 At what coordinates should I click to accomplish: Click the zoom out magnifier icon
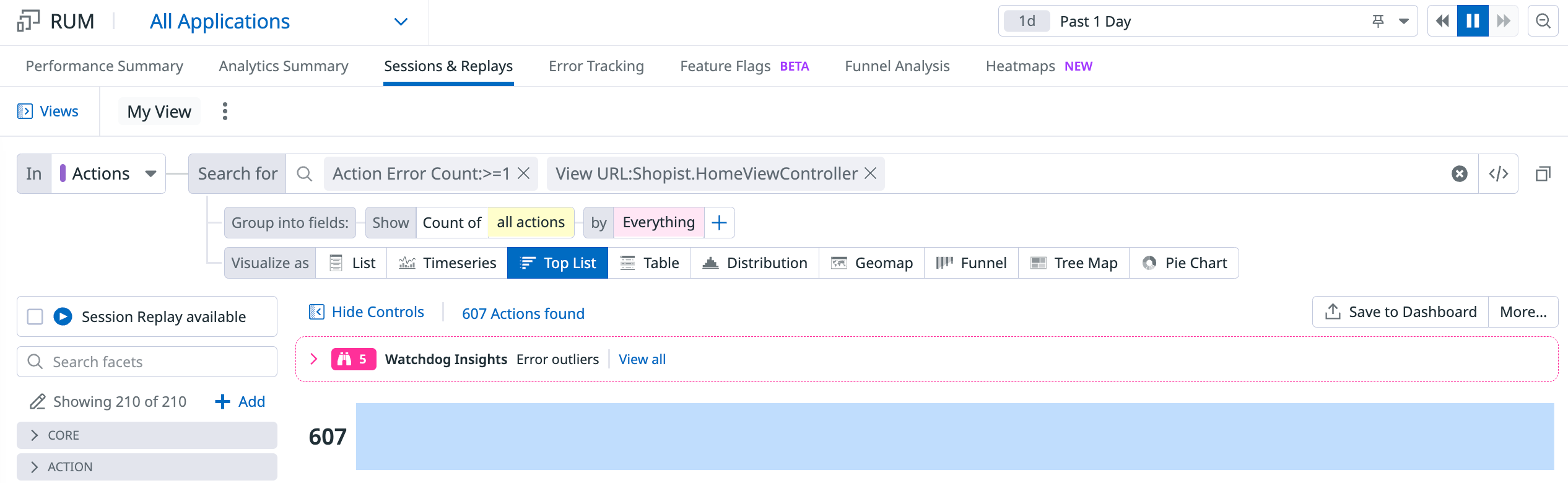[1543, 21]
